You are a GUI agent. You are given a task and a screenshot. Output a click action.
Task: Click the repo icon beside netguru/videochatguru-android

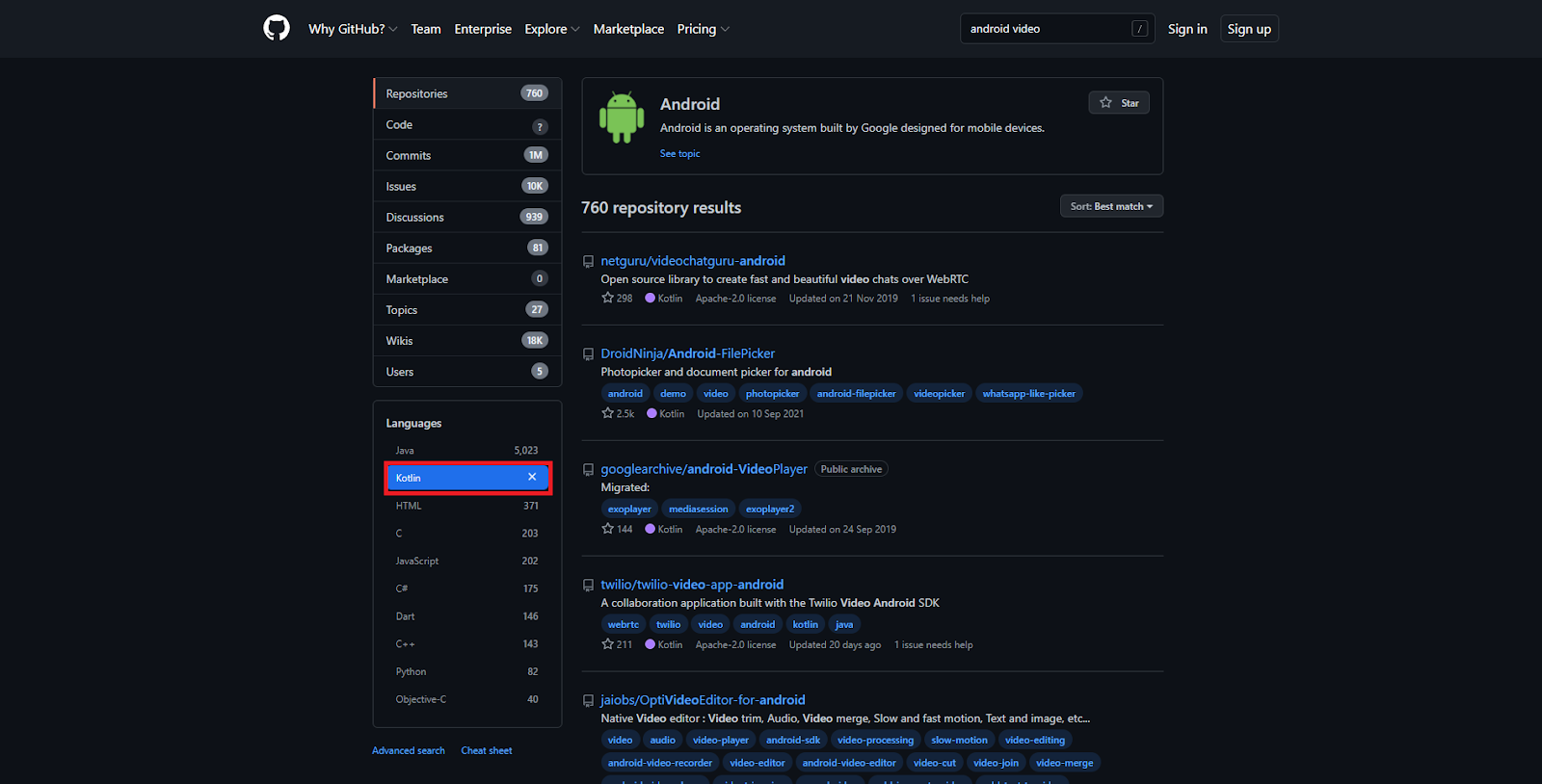click(588, 261)
